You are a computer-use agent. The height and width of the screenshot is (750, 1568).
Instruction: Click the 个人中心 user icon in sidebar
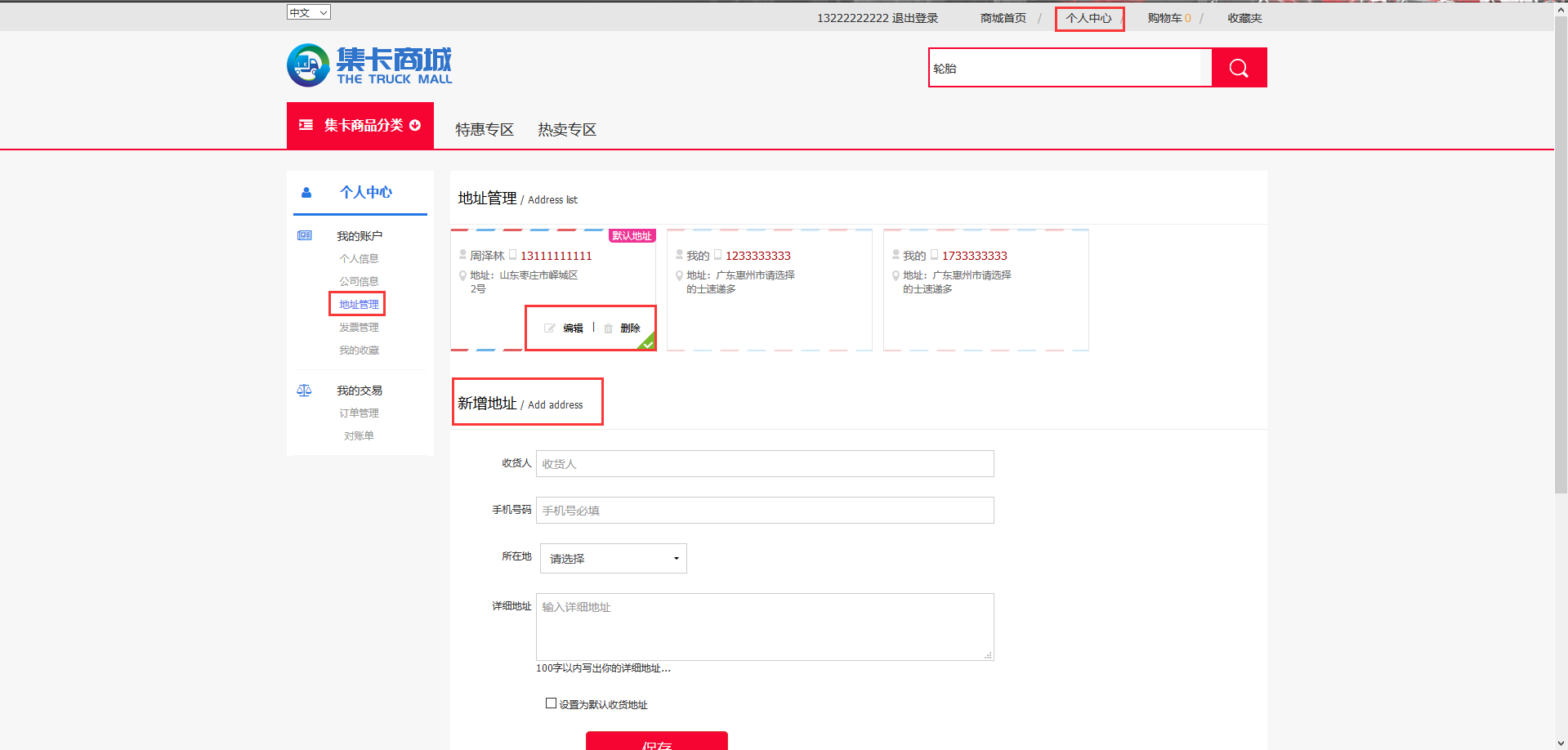tap(306, 193)
